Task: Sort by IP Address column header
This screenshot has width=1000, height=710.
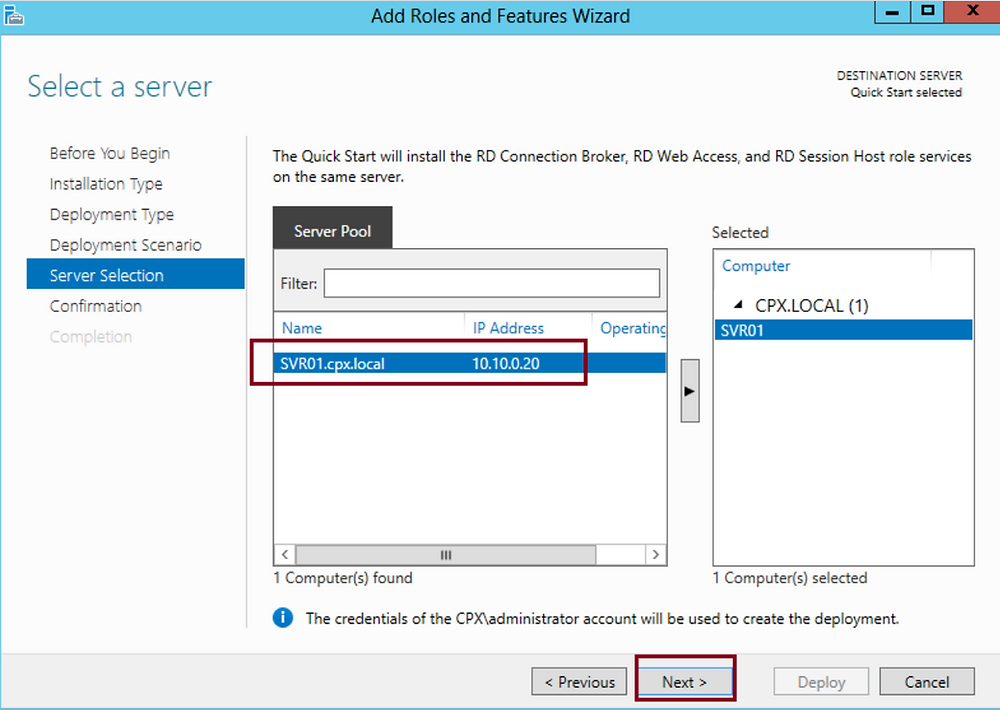Action: [x=508, y=328]
